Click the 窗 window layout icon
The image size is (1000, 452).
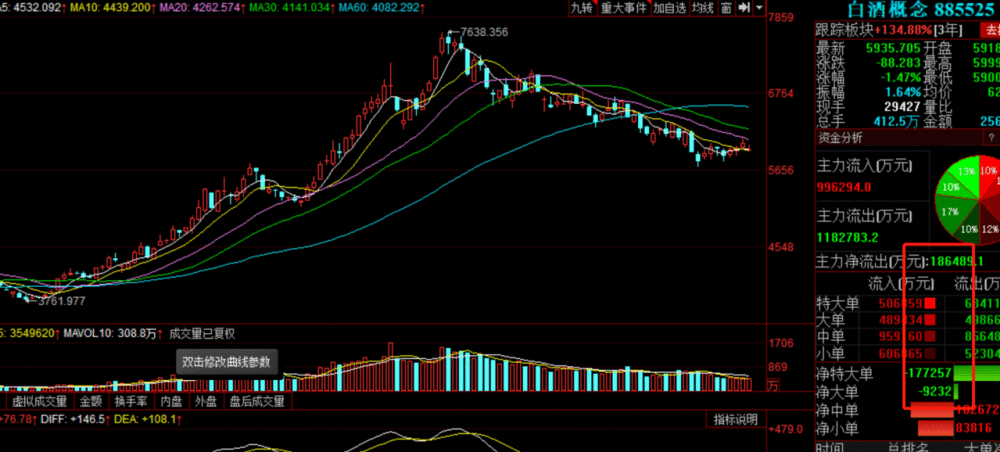[726, 8]
